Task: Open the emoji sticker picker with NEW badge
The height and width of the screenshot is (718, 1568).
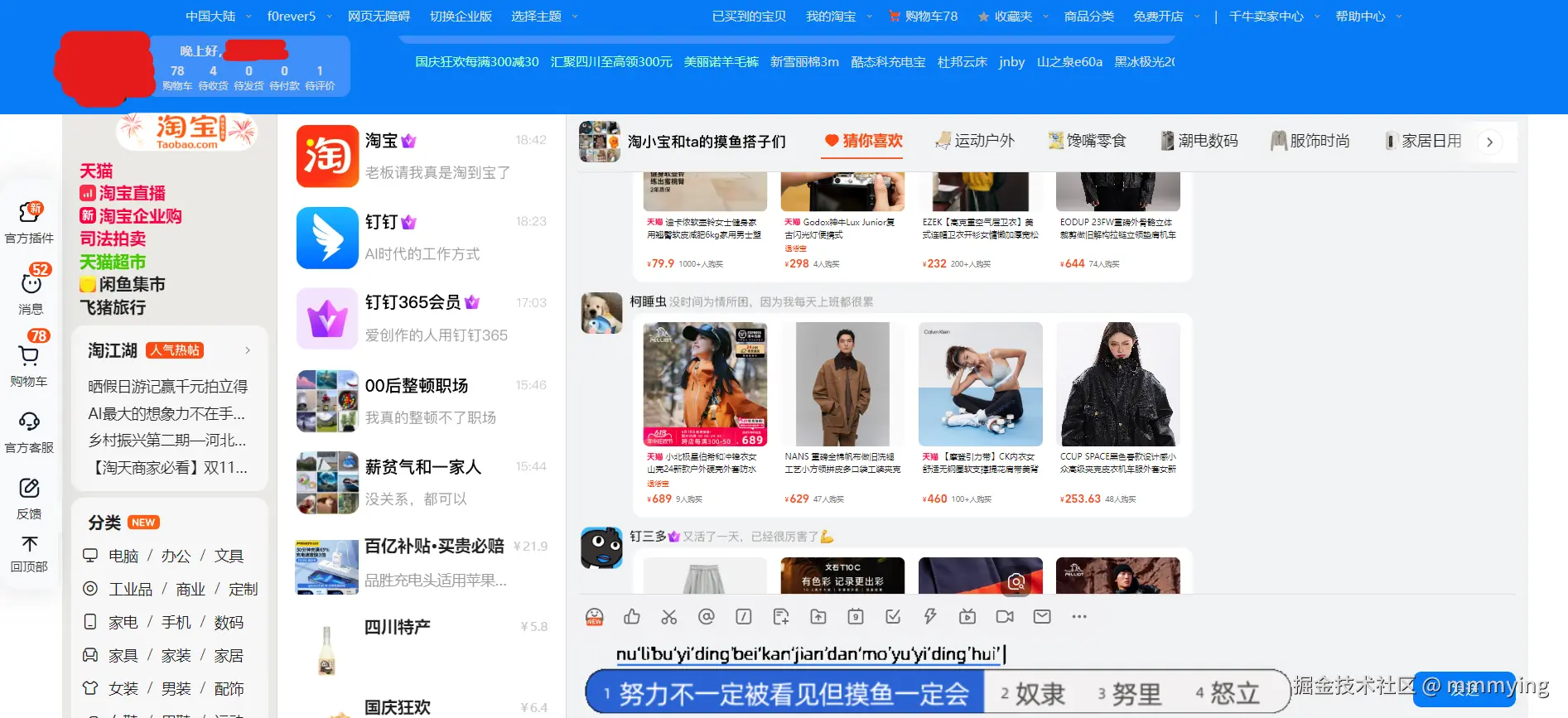Action: (594, 617)
